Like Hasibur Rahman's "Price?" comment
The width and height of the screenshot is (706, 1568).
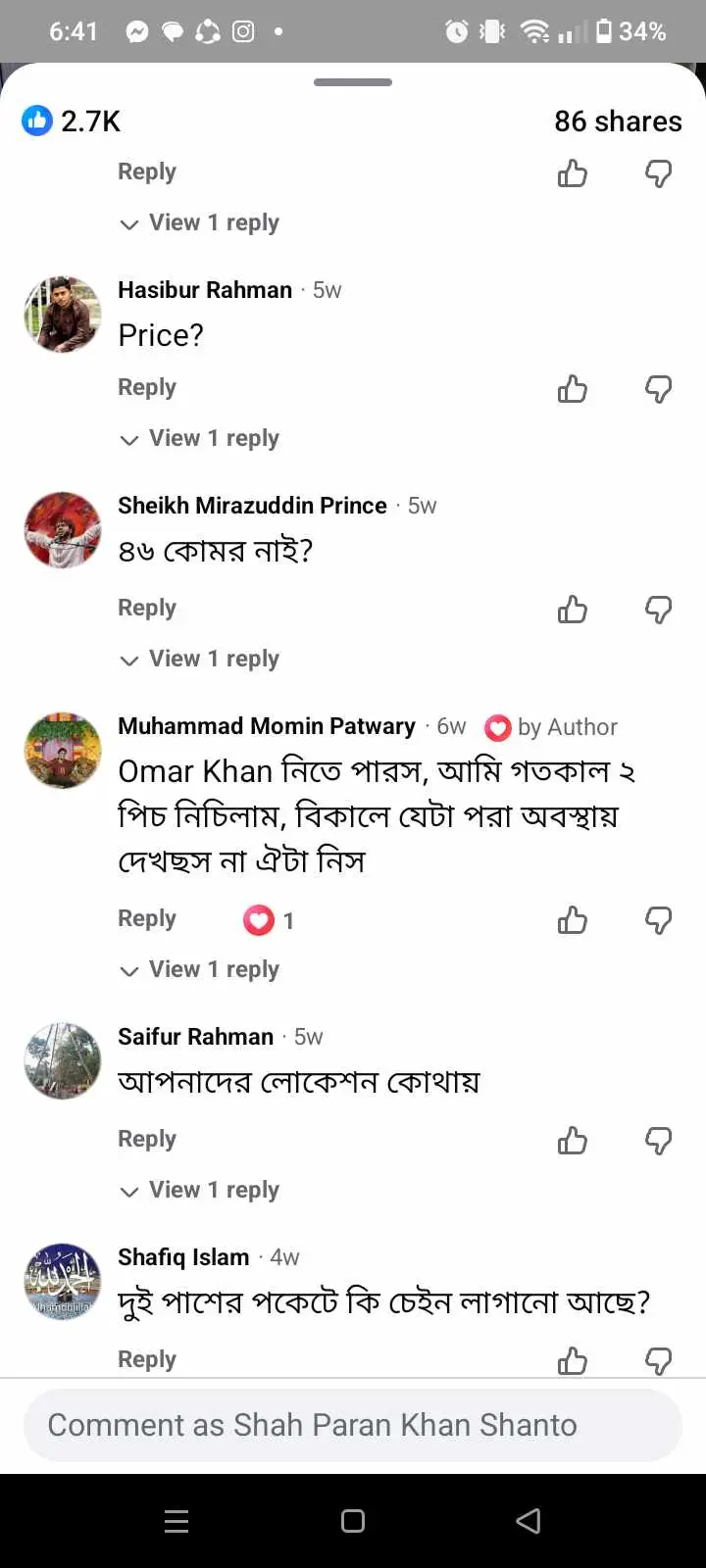pyautogui.click(x=573, y=389)
